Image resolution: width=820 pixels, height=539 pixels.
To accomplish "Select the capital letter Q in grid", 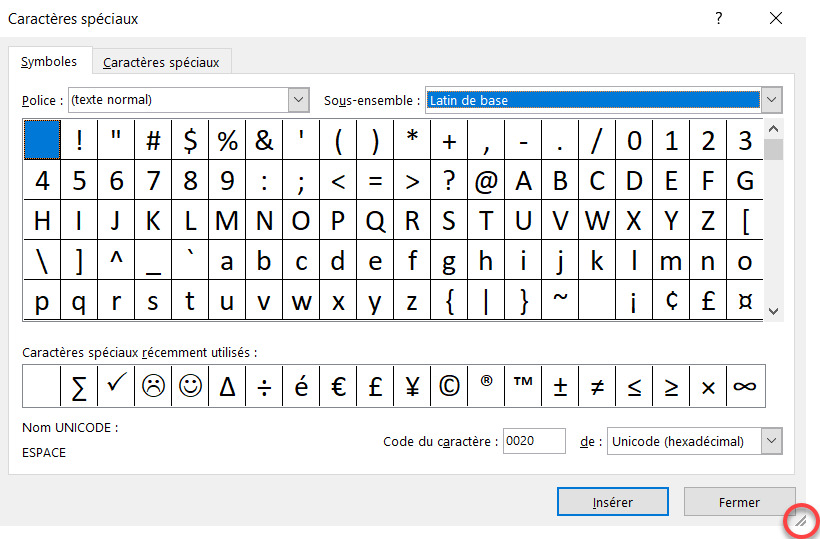I will pos(375,220).
